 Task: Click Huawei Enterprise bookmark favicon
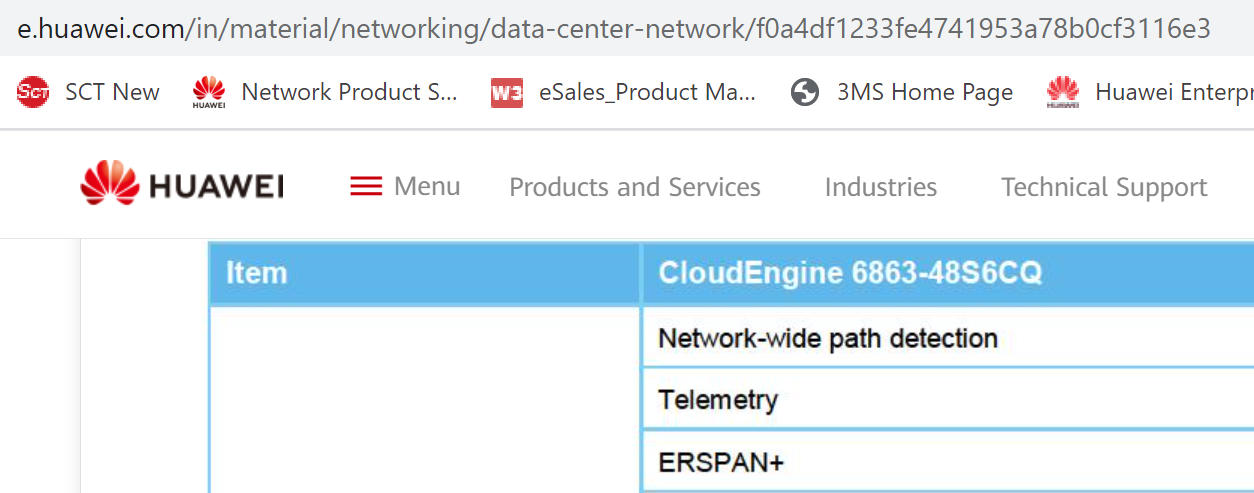tap(1063, 92)
